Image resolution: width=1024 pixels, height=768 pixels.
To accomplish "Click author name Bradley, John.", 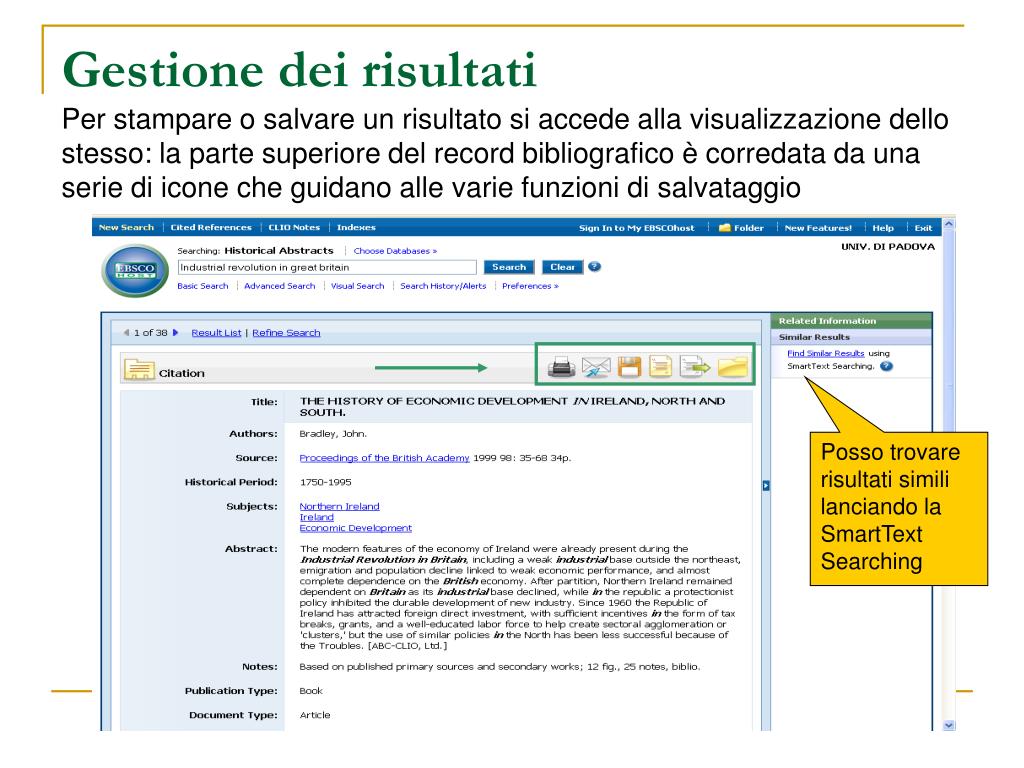I will [333, 434].
